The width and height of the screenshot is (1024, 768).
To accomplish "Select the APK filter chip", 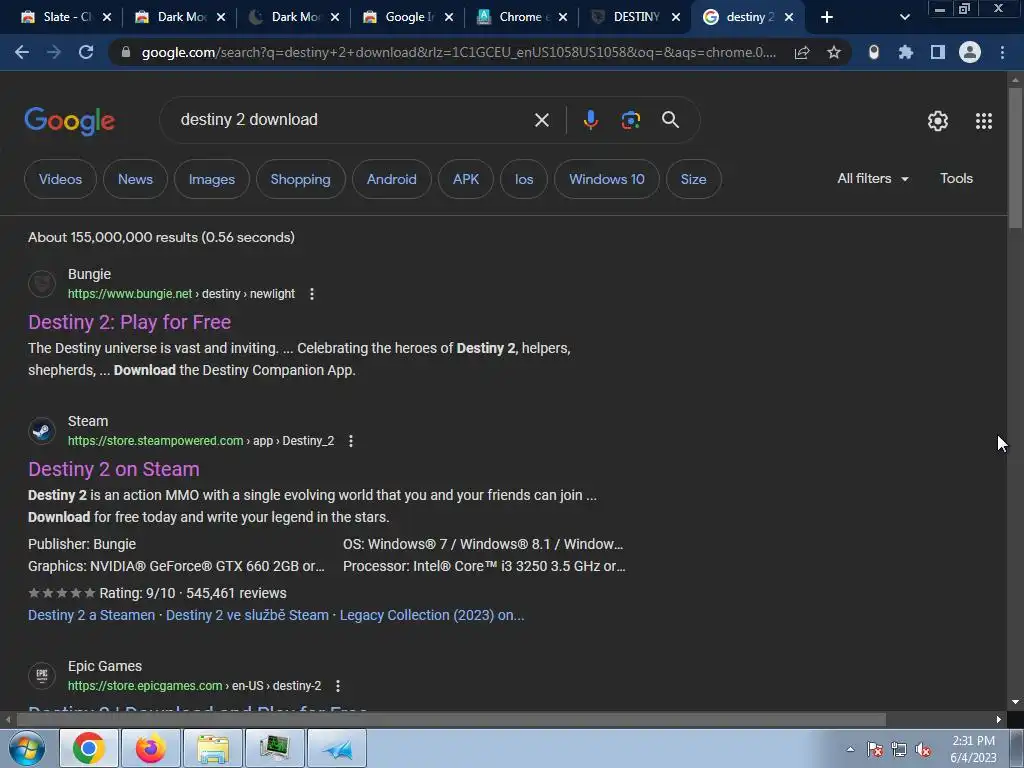I will [x=466, y=179].
